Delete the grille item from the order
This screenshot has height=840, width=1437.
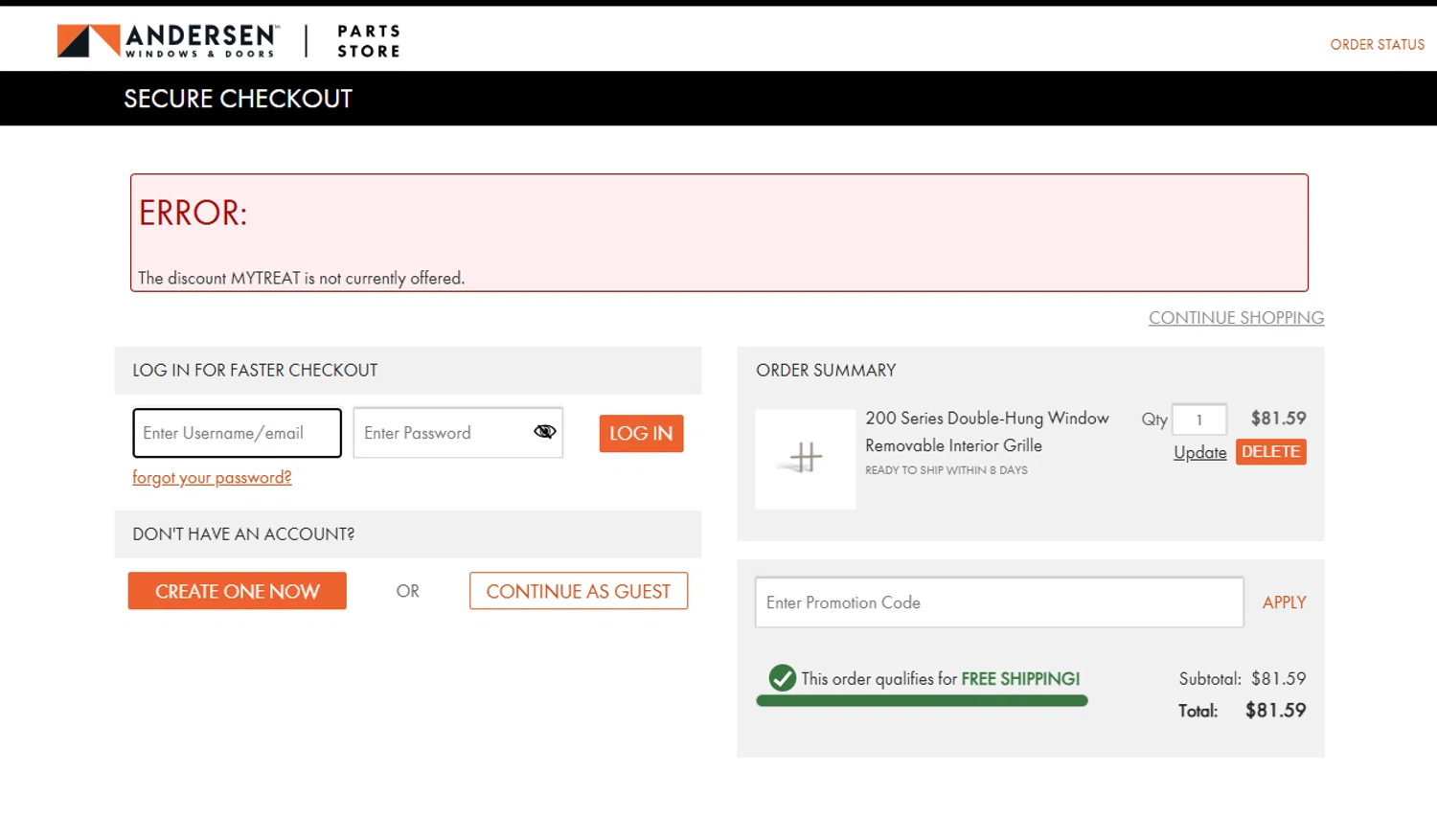[1270, 452]
